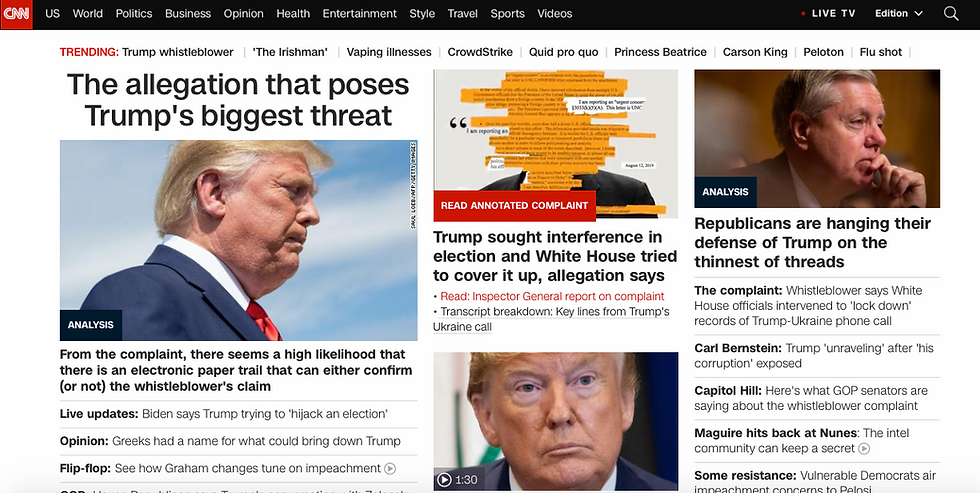Click the CNN logo icon
Screen dimensions: 980x493
16,14
